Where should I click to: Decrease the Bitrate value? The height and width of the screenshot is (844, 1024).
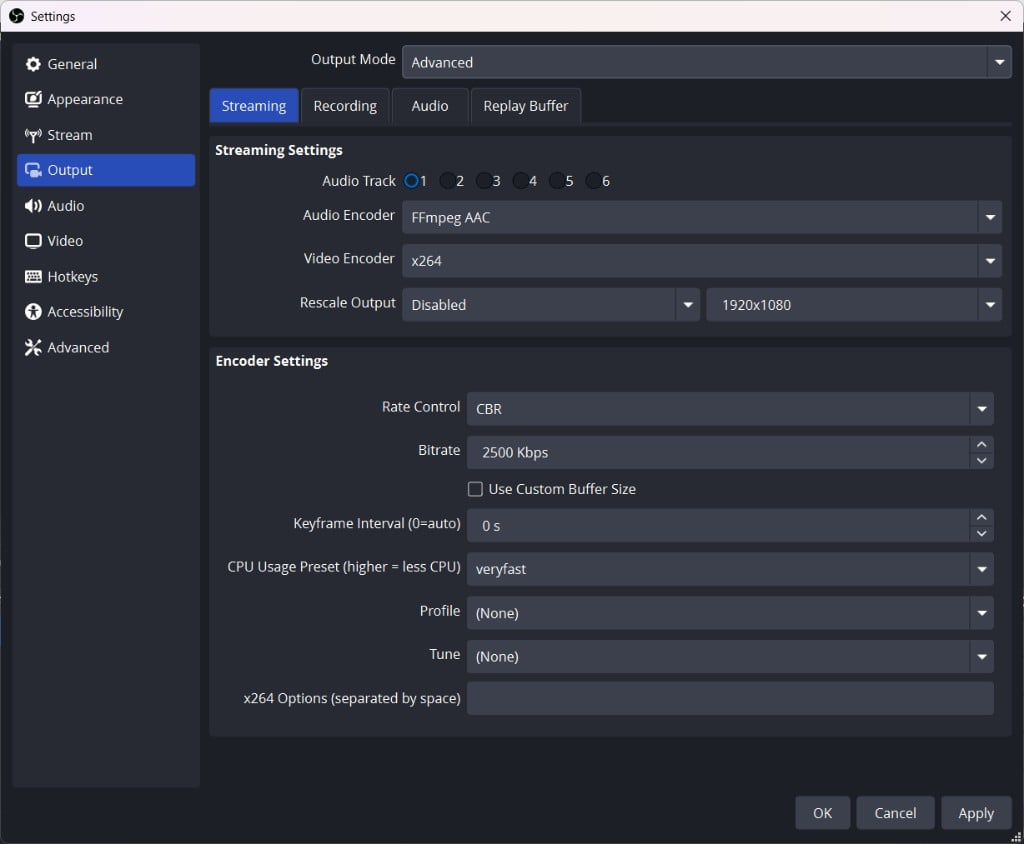click(982, 461)
